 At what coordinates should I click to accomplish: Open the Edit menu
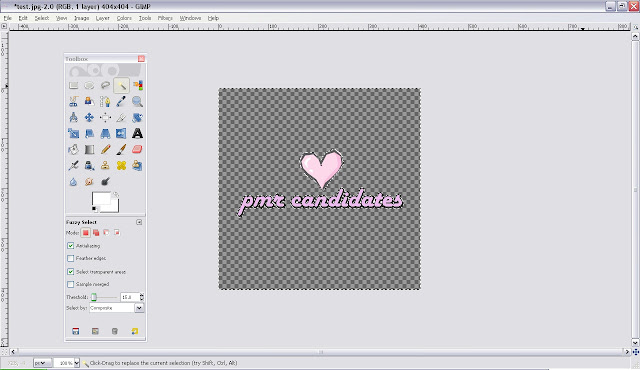pyautogui.click(x=23, y=18)
